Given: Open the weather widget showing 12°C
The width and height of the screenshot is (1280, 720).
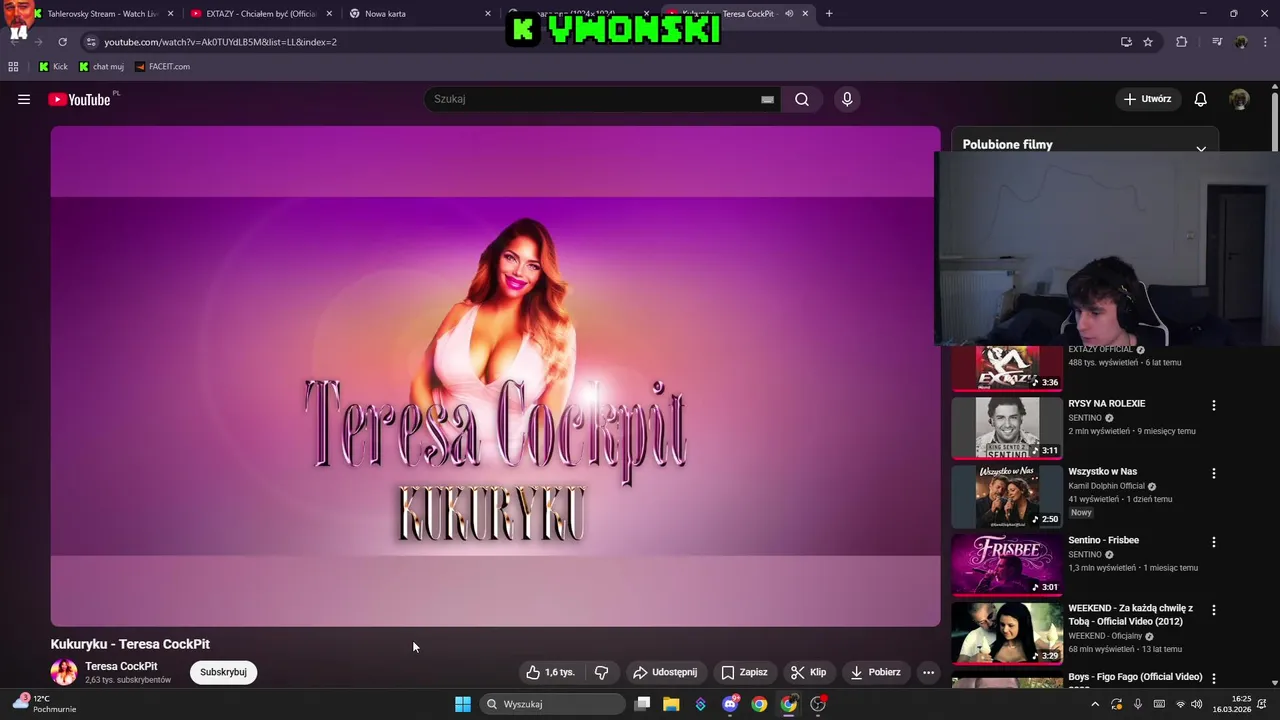Looking at the screenshot, I should [x=45, y=704].
